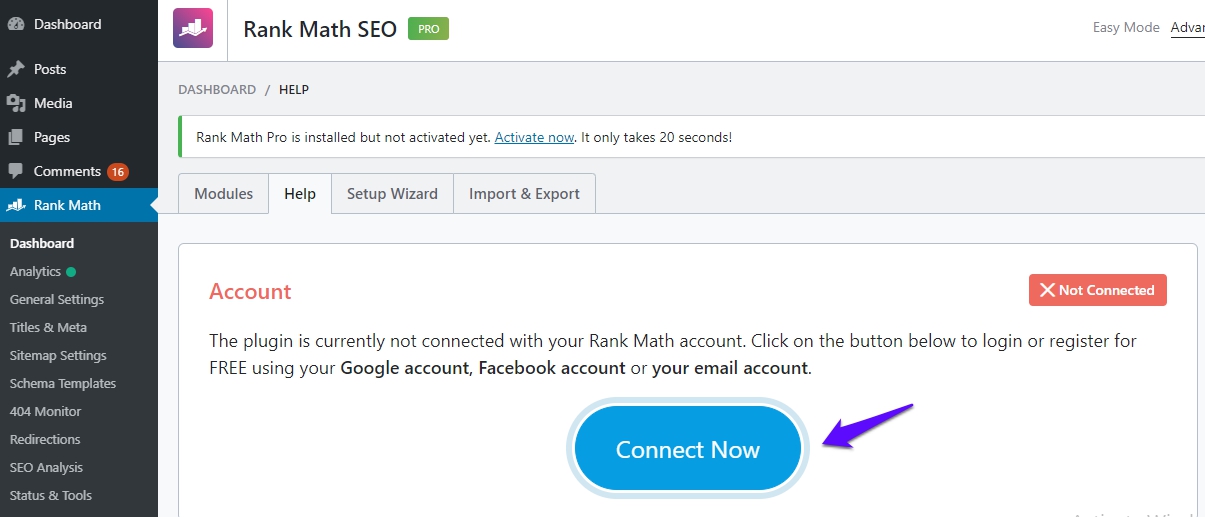Viewport: 1205px width, 517px height.
Task: Switch to Advanced Mode
Action: (x=1188, y=28)
